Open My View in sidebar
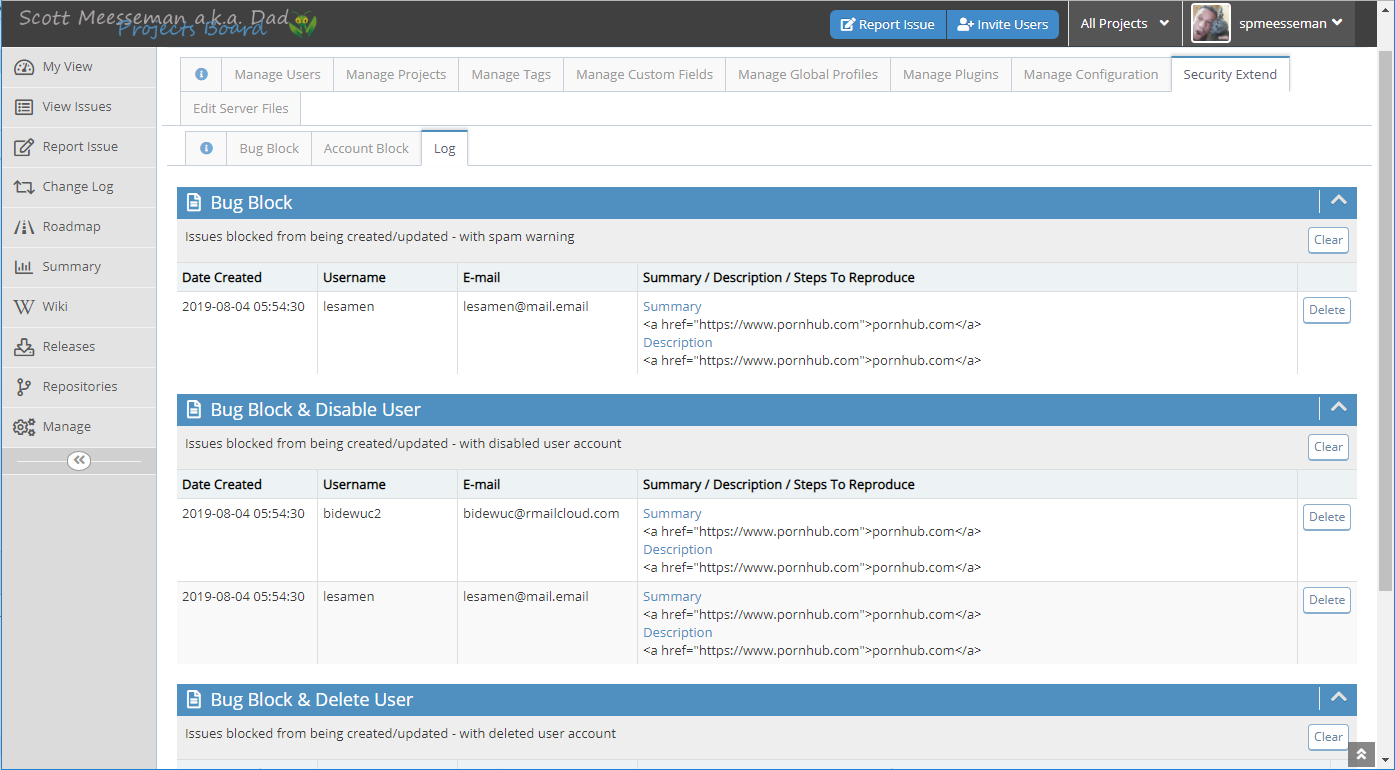This screenshot has height=770, width=1395. point(79,67)
